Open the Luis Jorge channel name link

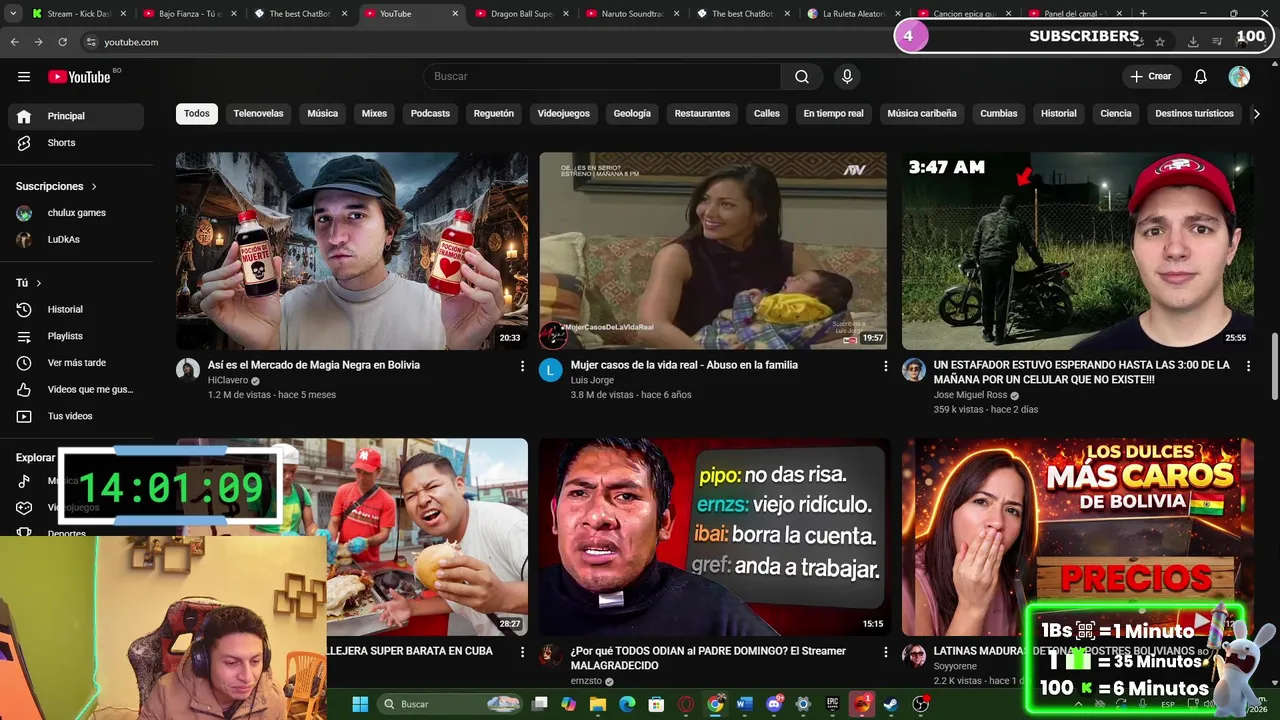click(x=592, y=381)
